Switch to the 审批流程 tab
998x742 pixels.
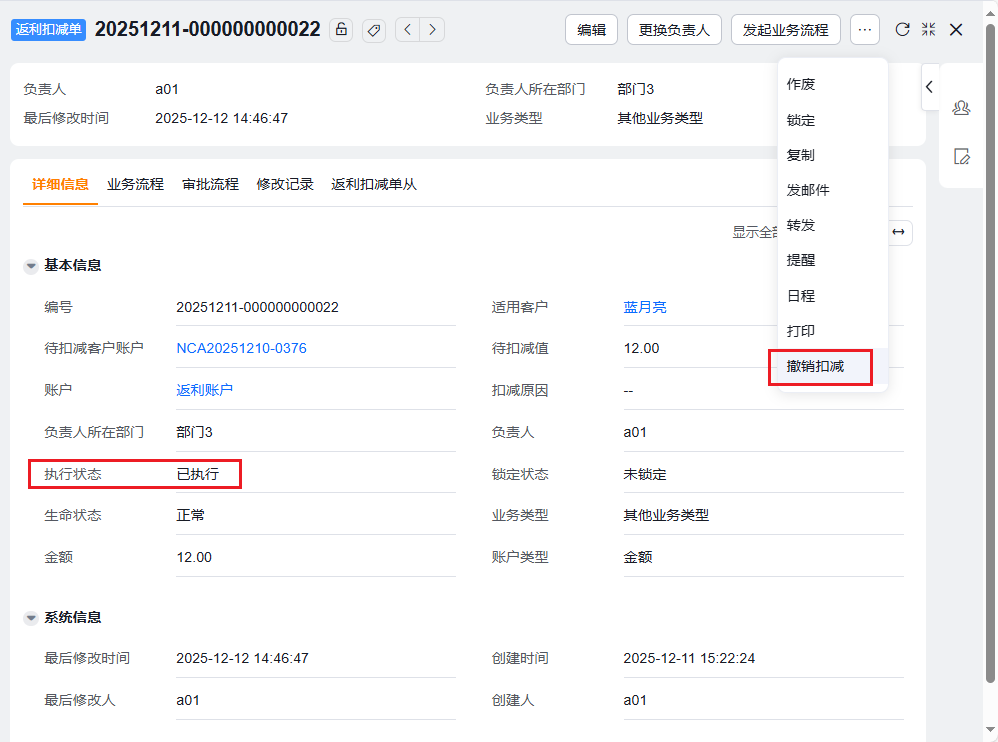(210, 185)
